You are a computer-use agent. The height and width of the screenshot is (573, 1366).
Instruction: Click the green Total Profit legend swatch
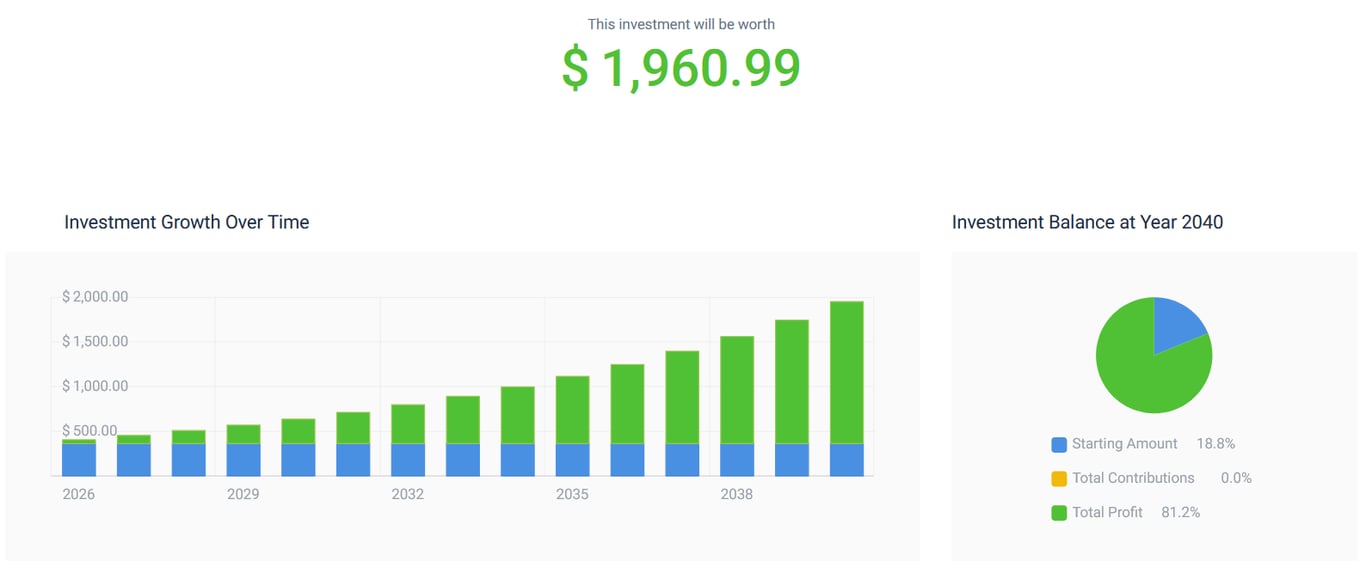[x=1059, y=513]
